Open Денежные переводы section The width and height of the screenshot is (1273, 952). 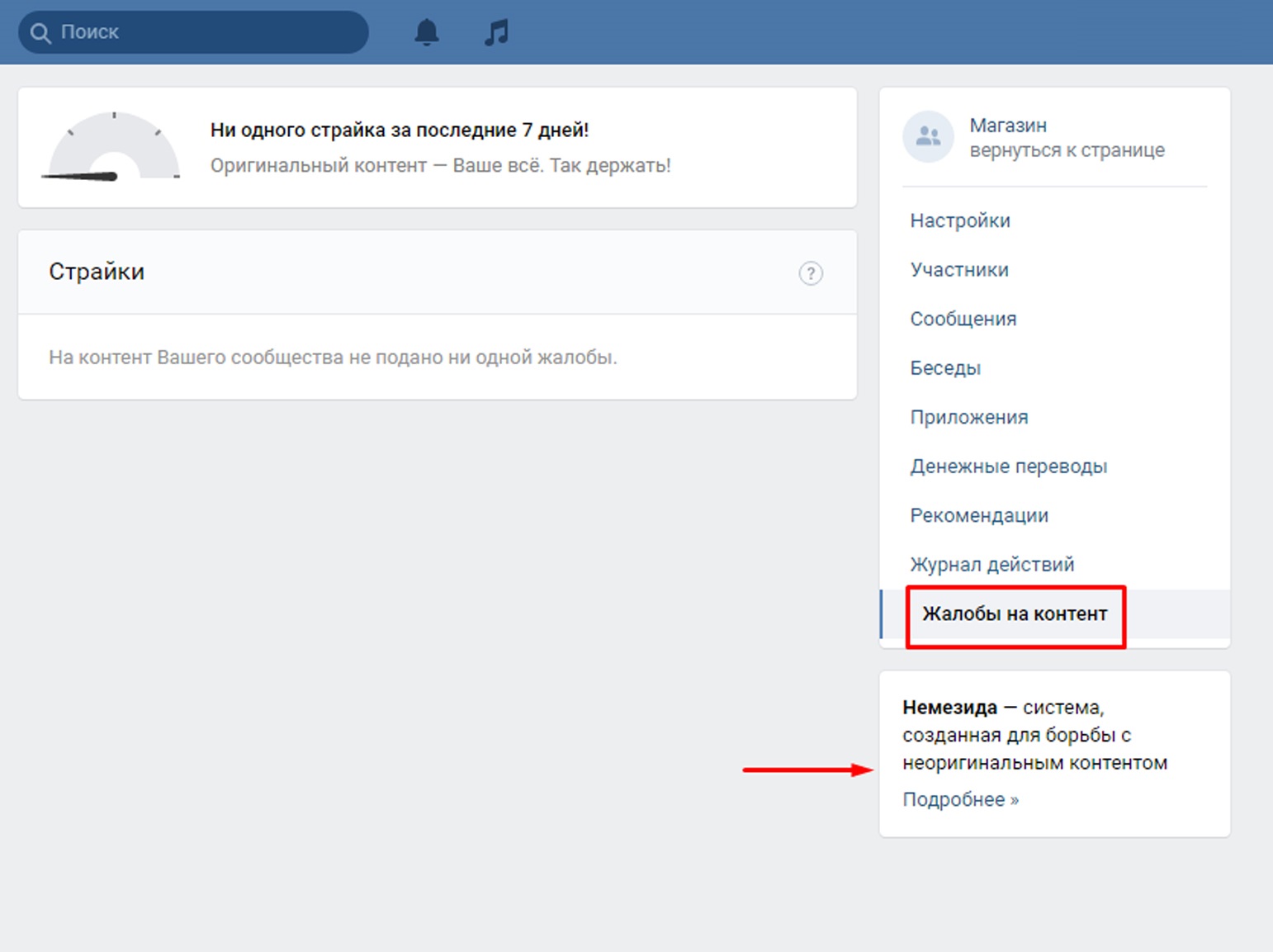pyautogui.click(x=1008, y=467)
